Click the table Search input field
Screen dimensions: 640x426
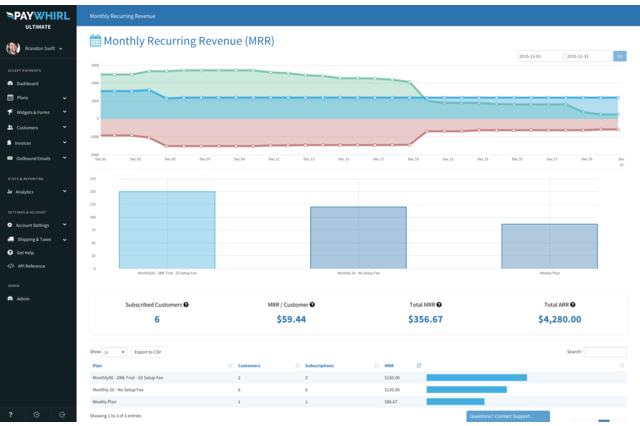(605, 352)
